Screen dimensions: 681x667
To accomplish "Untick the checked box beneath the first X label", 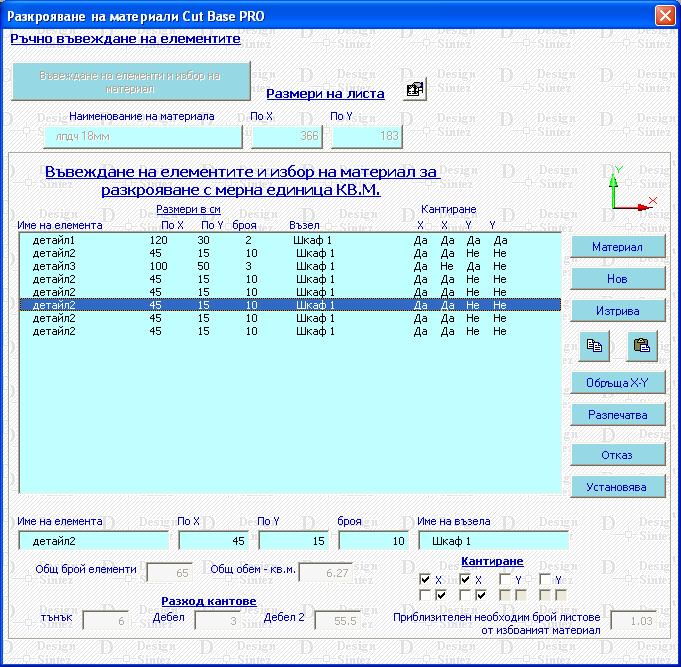I will (x=441, y=595).
